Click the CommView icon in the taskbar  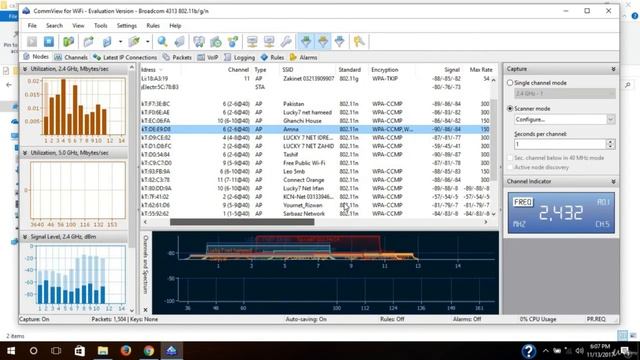(x=171, y=351)
